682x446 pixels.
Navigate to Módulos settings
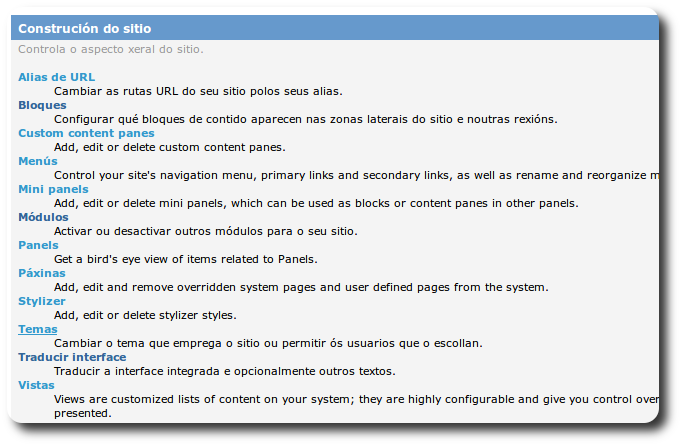click(43, 217)
